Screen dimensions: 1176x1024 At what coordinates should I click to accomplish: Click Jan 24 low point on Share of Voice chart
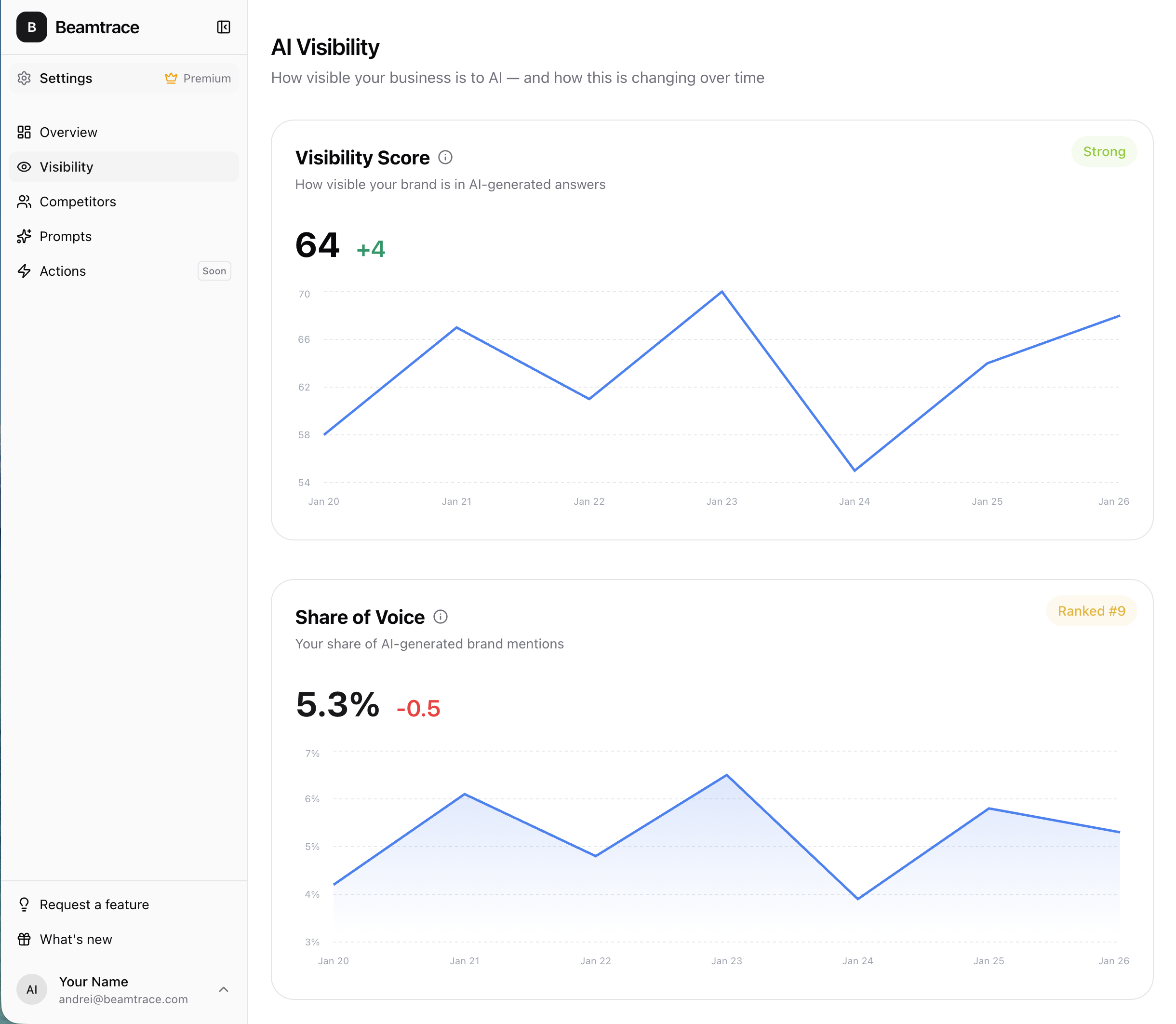(x=858, y=899)
